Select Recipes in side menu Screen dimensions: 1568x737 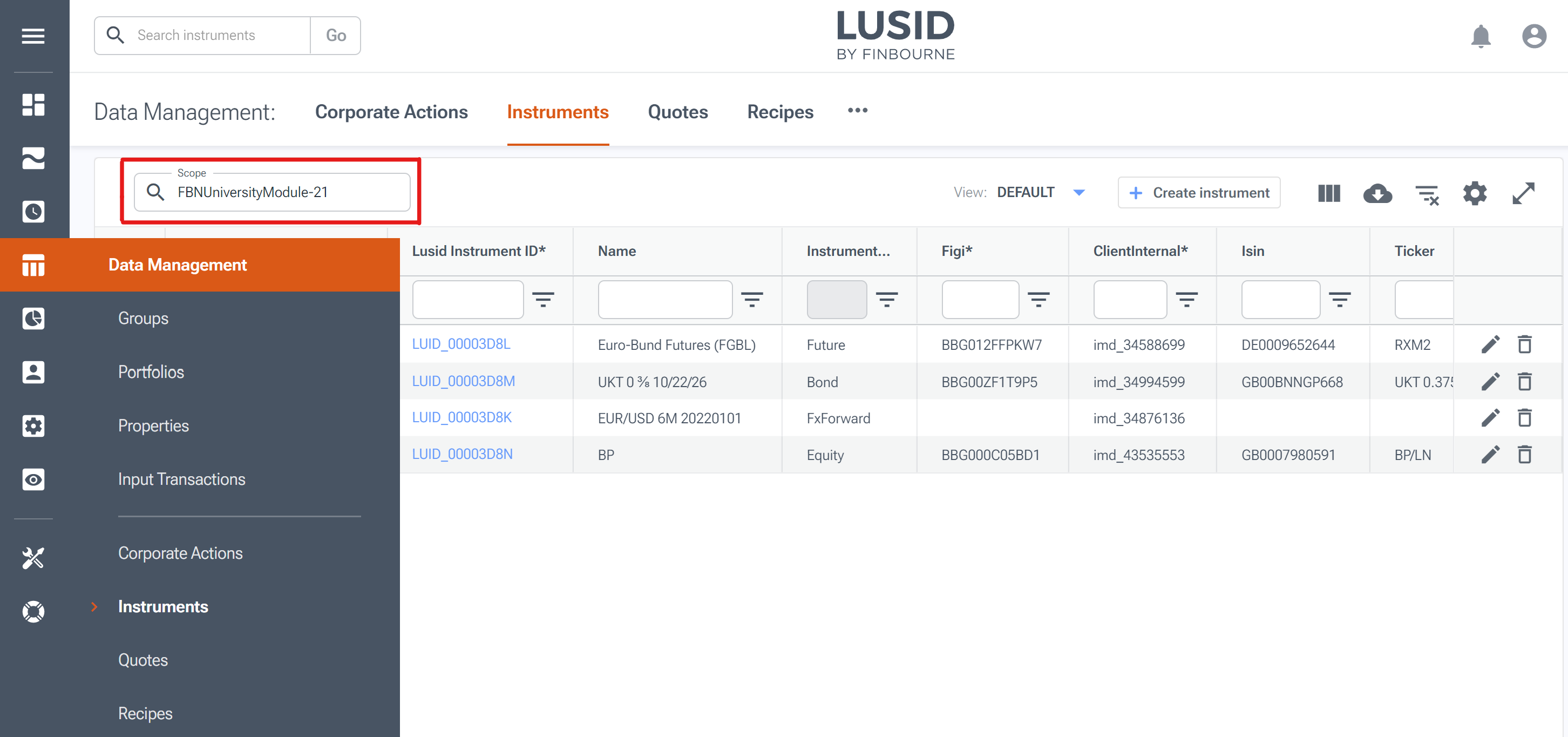[146, 713]
